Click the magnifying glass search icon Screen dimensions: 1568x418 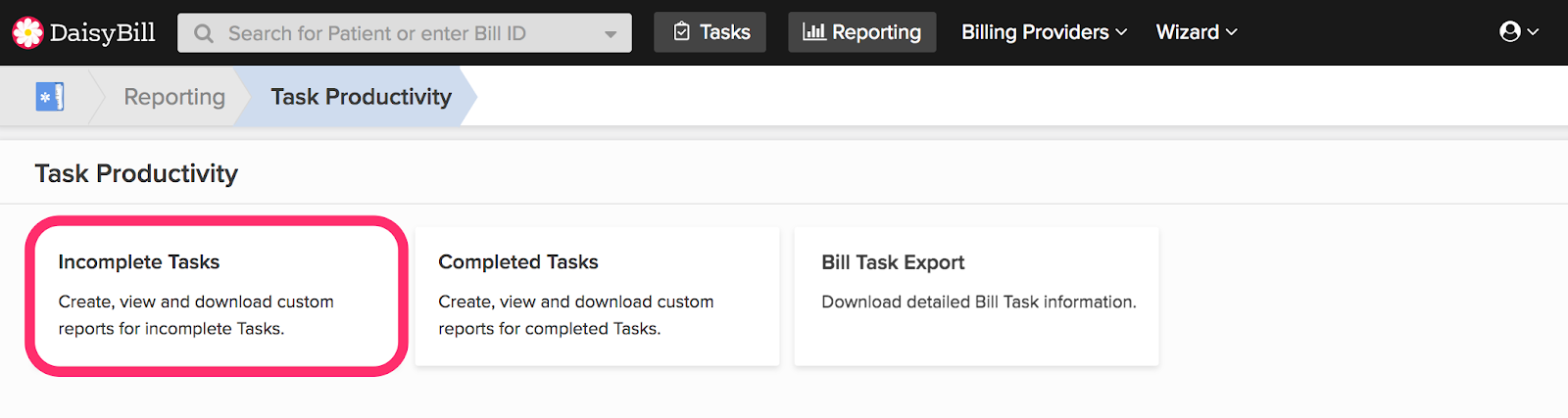204,33
